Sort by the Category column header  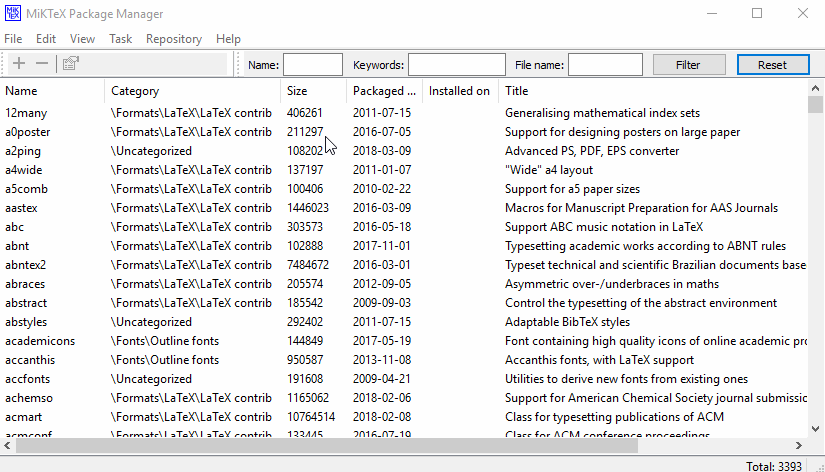(193, 91)
